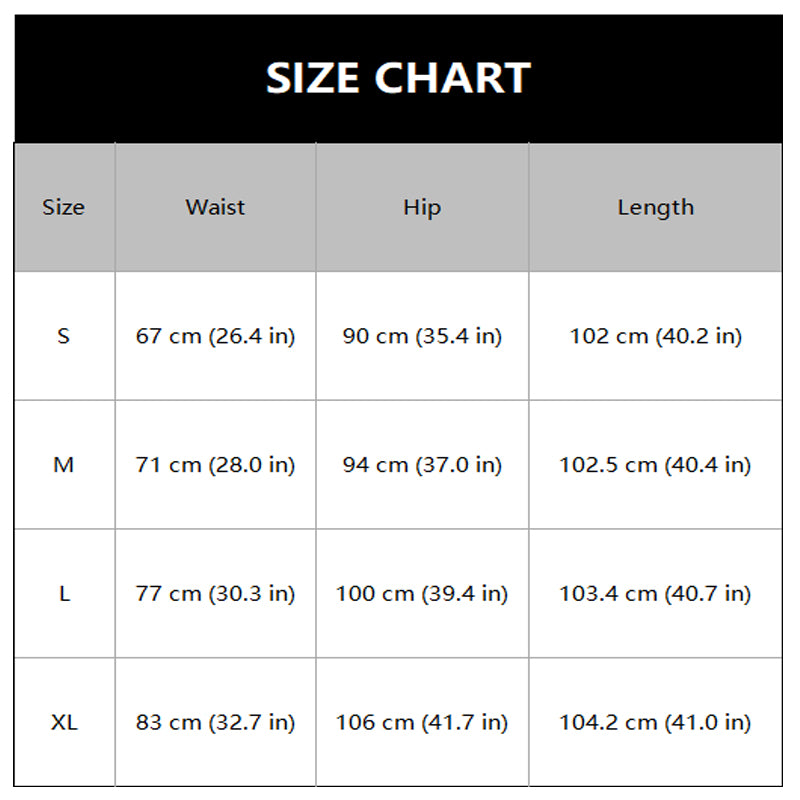Screen dimensions: 800x800
Task: Click the 71 cm waist value
Action: [x=215, y=465]
